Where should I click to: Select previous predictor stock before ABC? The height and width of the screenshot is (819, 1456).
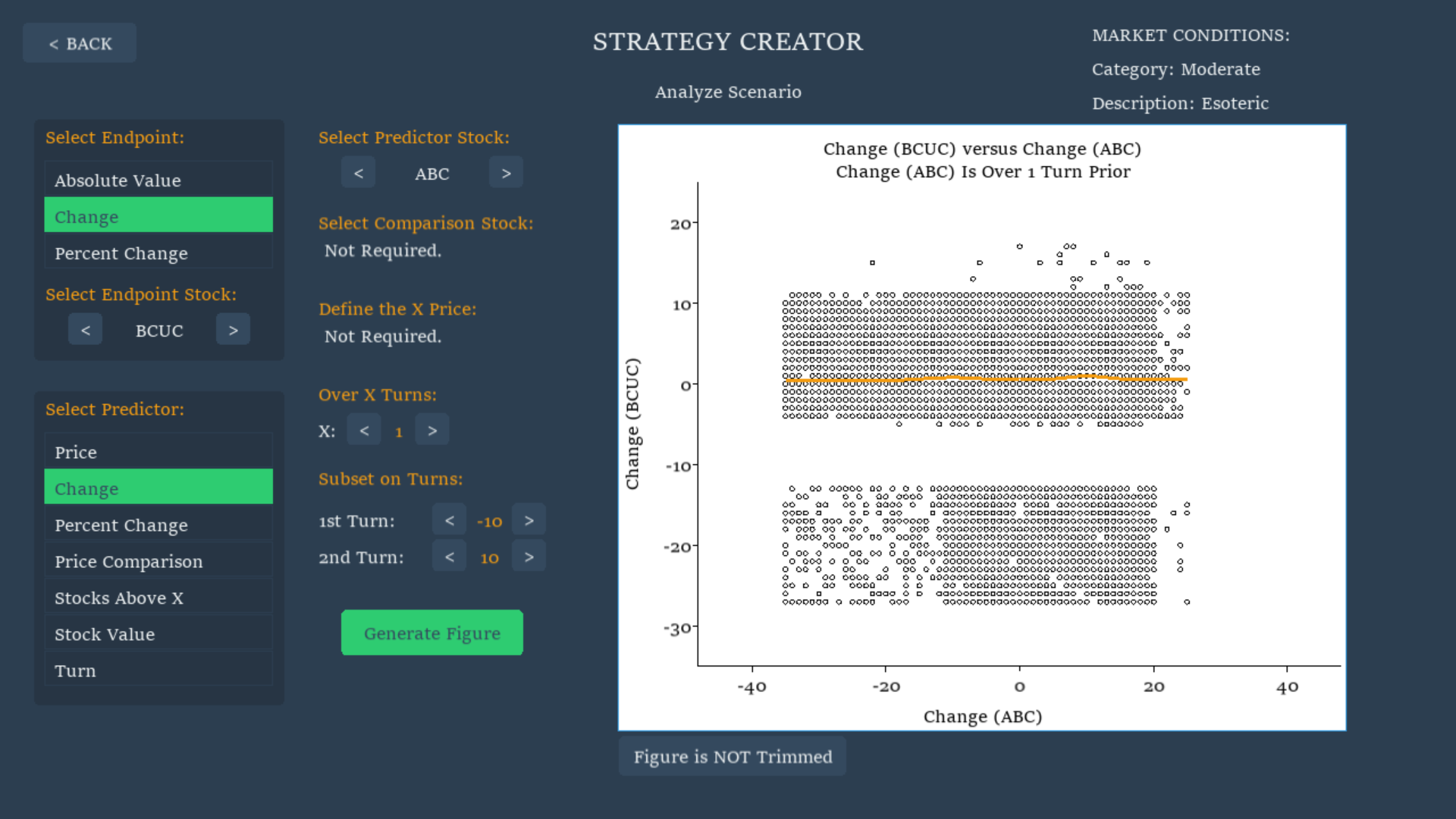tap(358, 173)
